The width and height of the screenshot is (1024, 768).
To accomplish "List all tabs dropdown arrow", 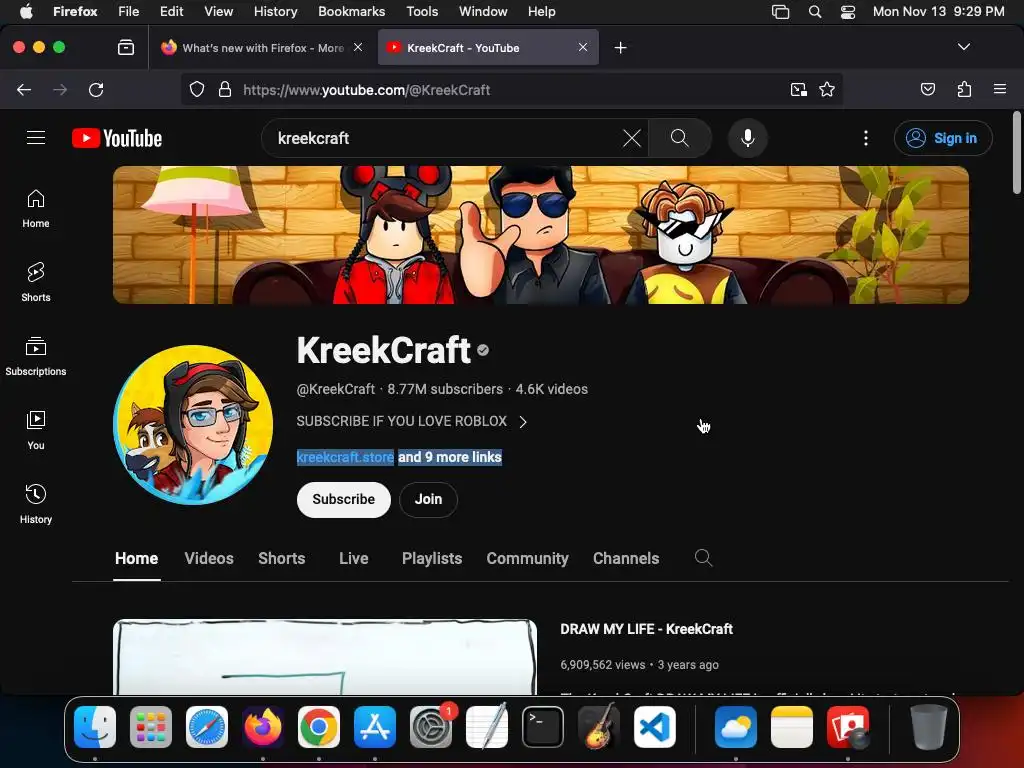I will coord(964,47).
